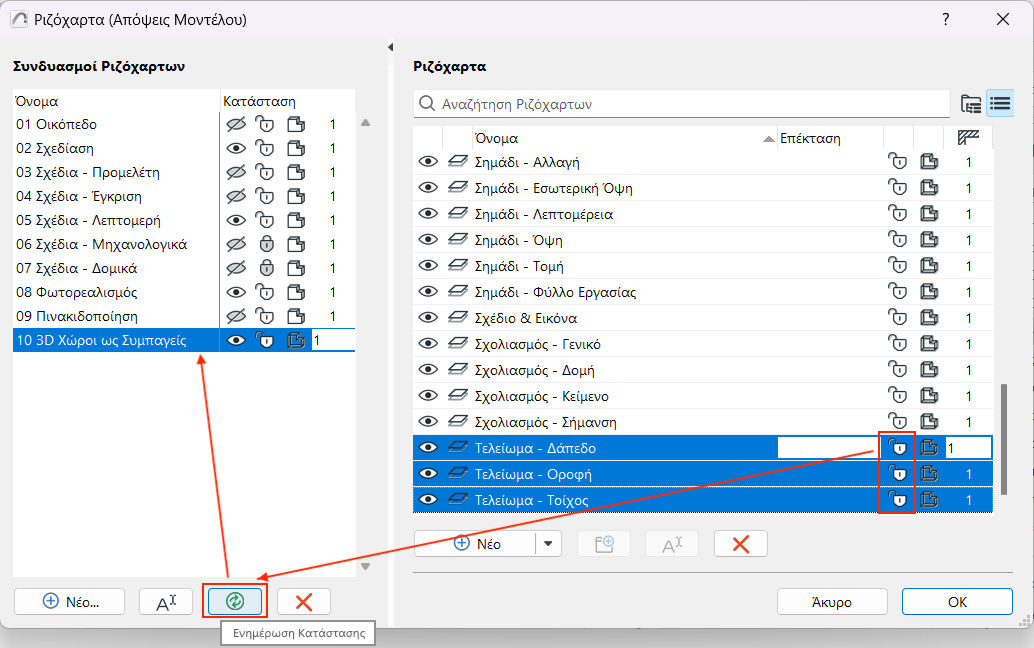
Task: Select layer combination 04 Σχέδια - Έγκριση
Action: [x=78, y=196]
